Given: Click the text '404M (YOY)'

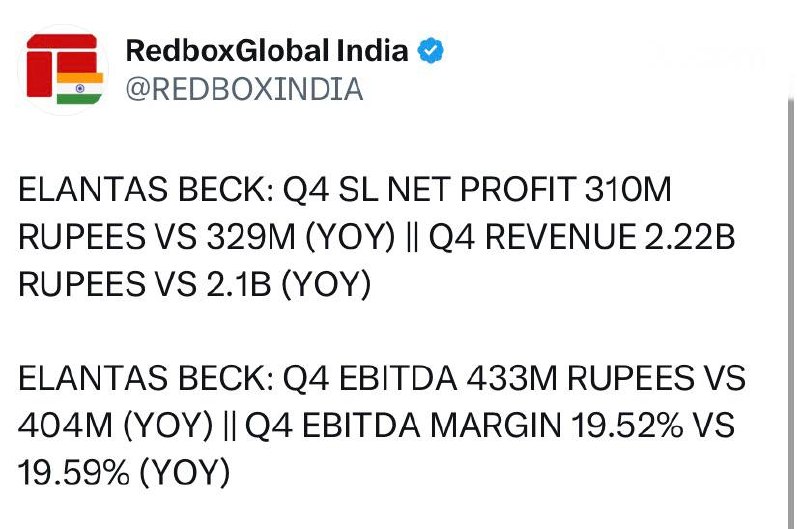Looking at the screenshot, I should 115,426.
